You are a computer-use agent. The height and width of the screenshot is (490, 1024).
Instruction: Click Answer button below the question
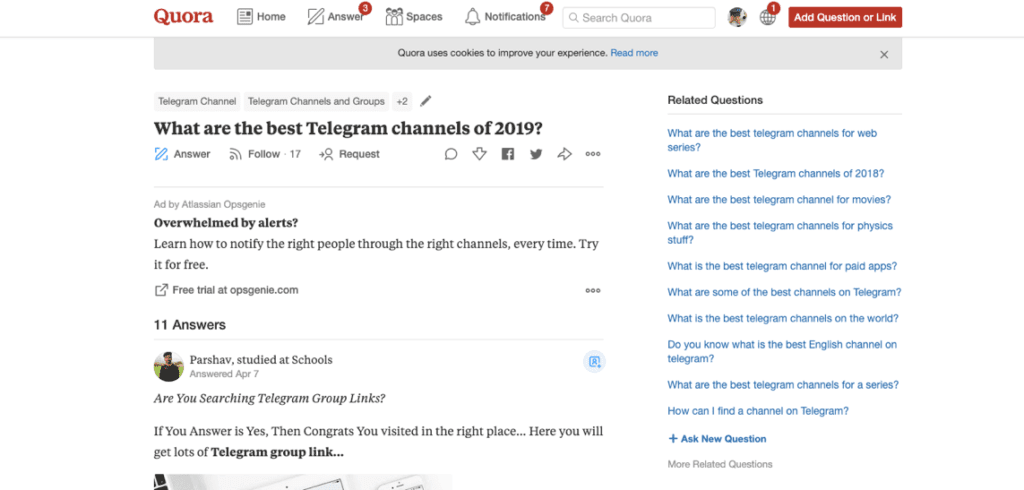pos(182,154)
